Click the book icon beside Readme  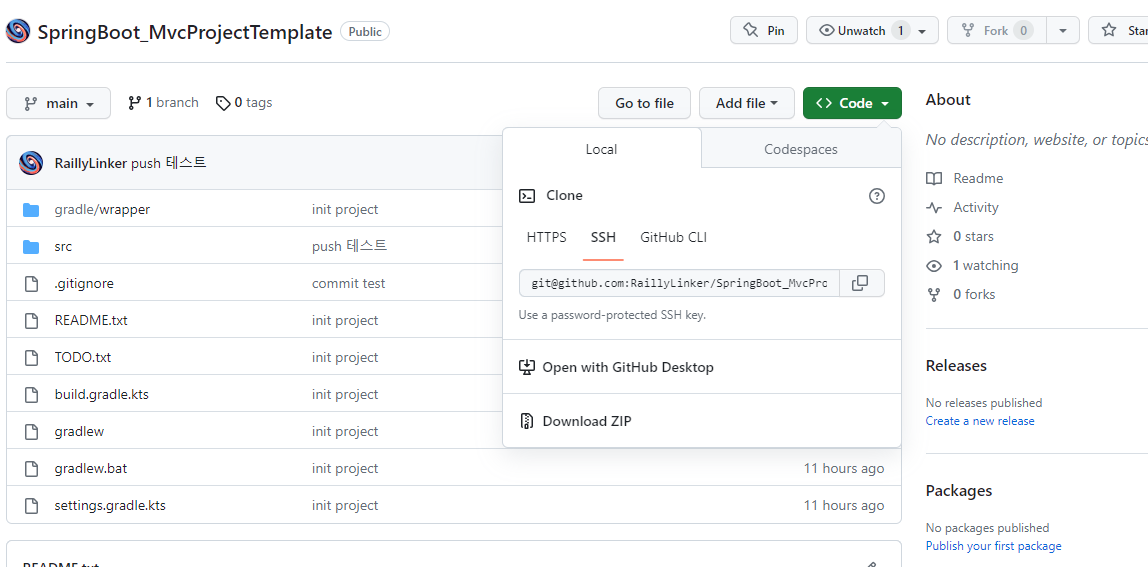point(933,179)
